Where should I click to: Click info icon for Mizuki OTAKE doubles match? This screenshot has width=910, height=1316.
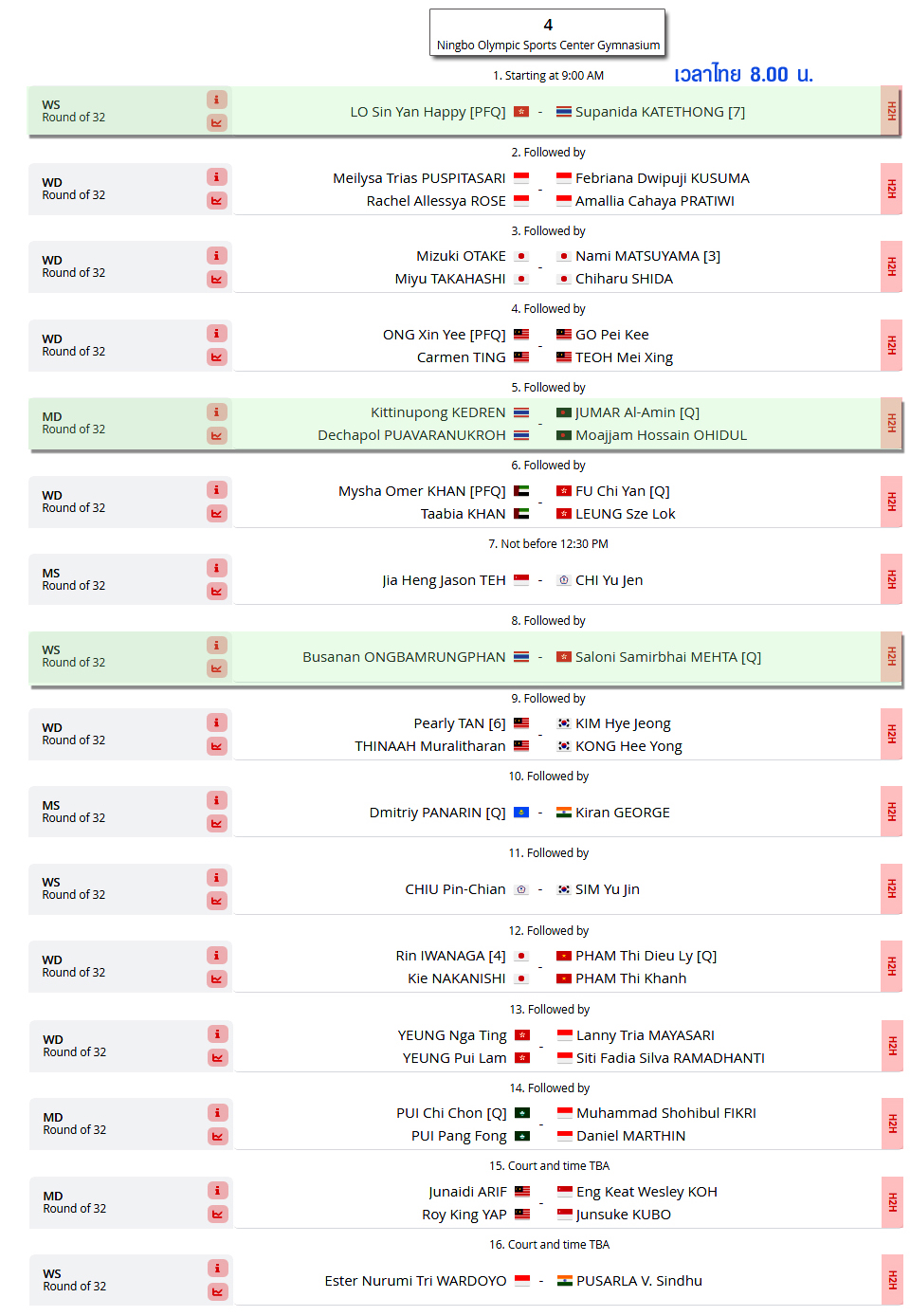pyautogui.click(x=217, y=255)
